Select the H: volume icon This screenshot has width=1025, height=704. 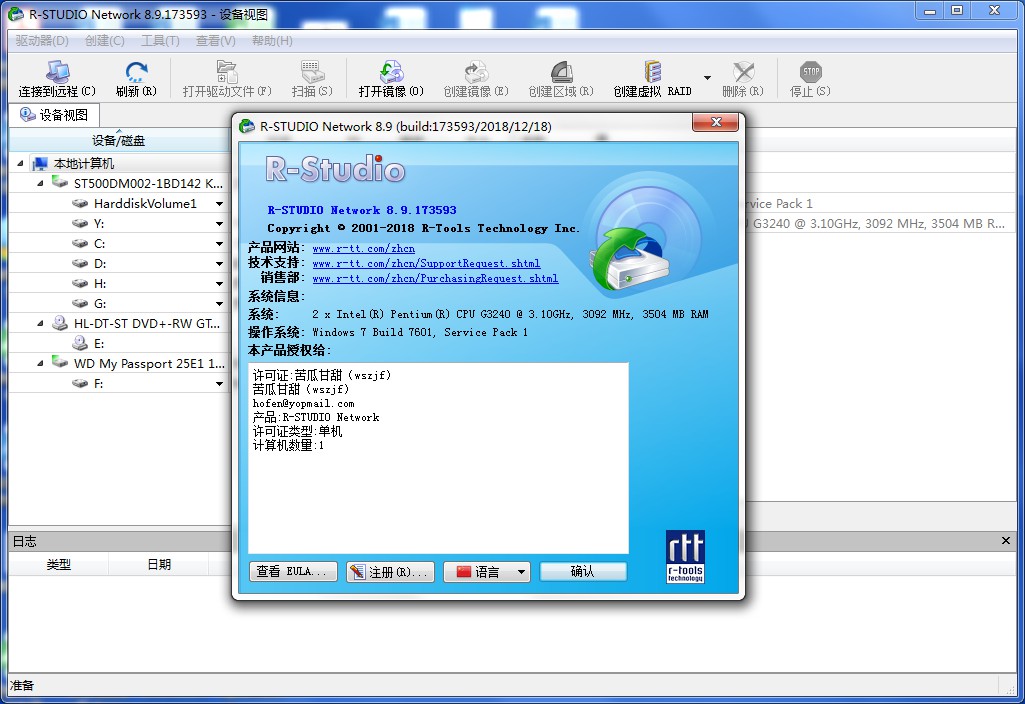click(x=80, y=283)
